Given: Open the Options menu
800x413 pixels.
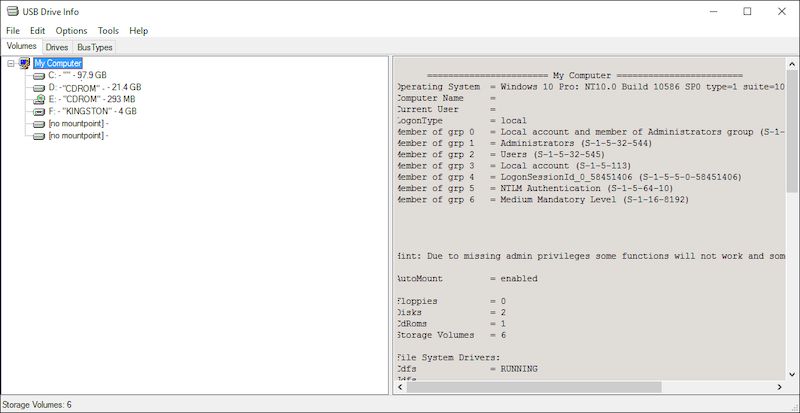Looking at the screenshot, I should coord(71,31).
